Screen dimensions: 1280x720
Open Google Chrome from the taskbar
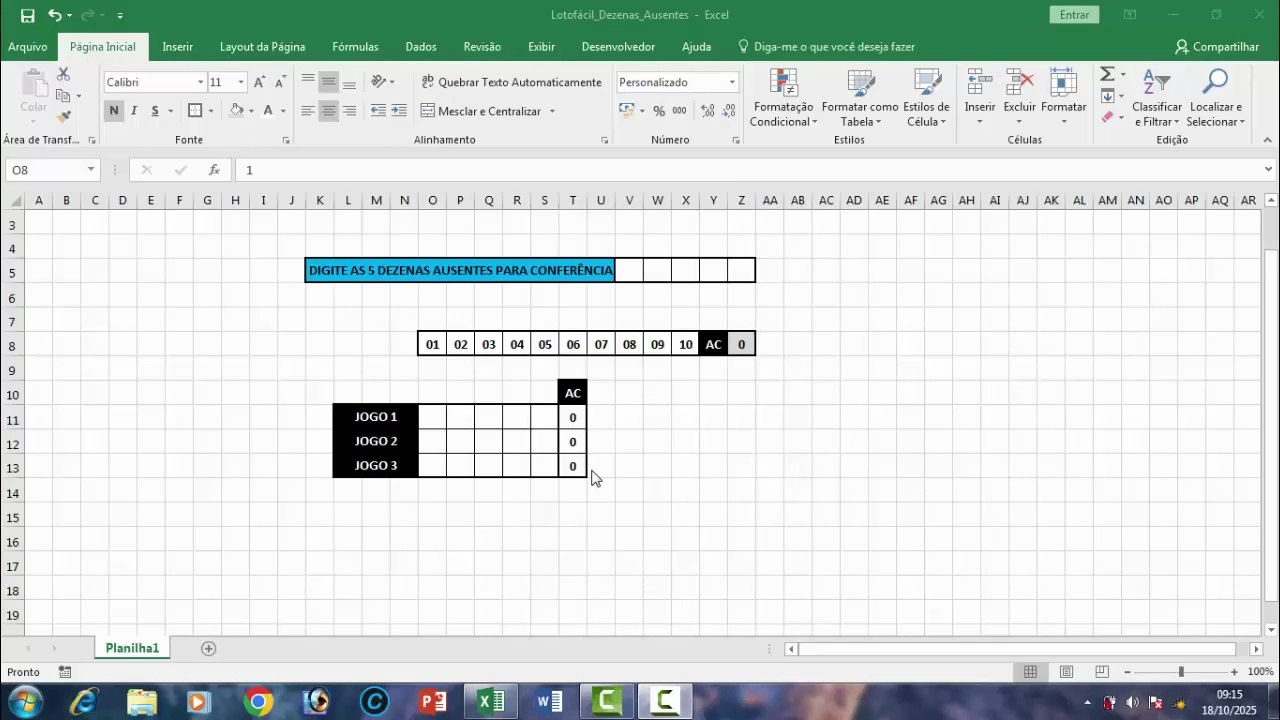258,702
